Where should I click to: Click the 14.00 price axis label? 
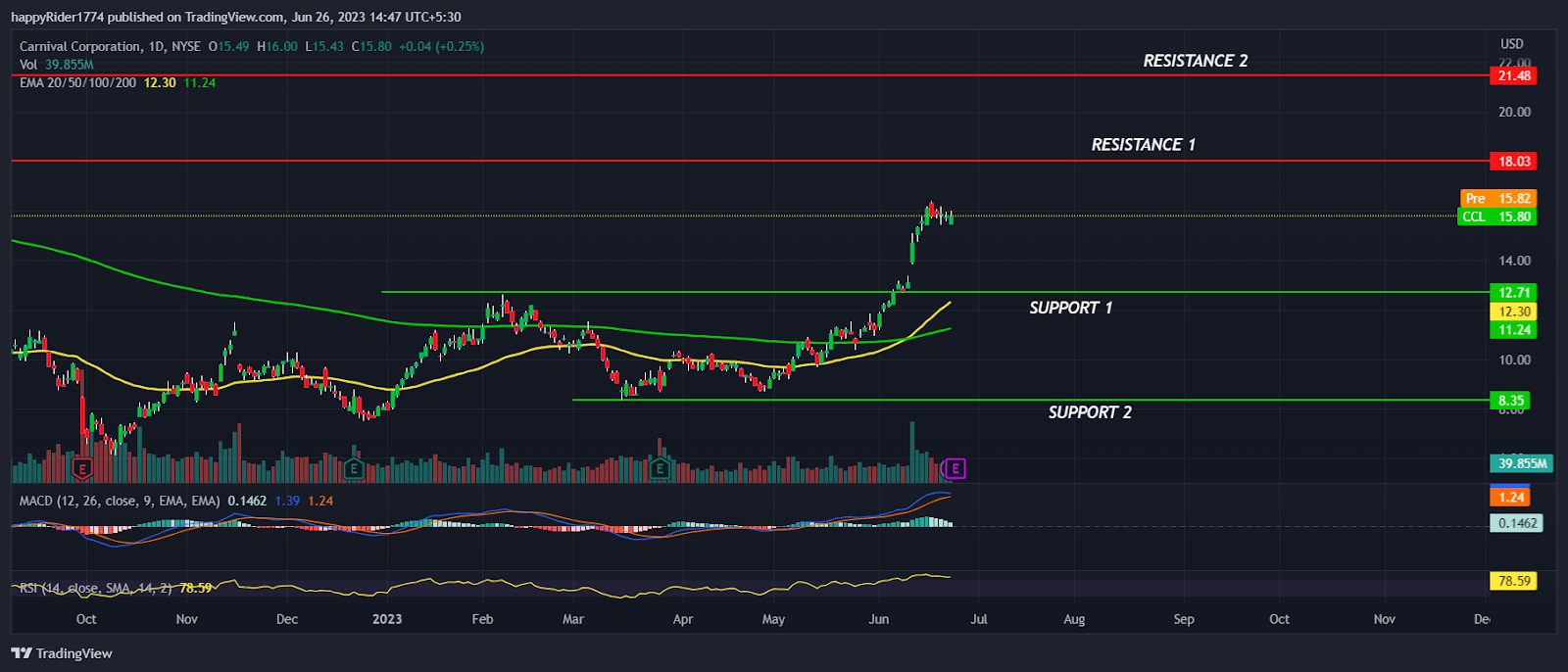click(x=1514, y=261)
